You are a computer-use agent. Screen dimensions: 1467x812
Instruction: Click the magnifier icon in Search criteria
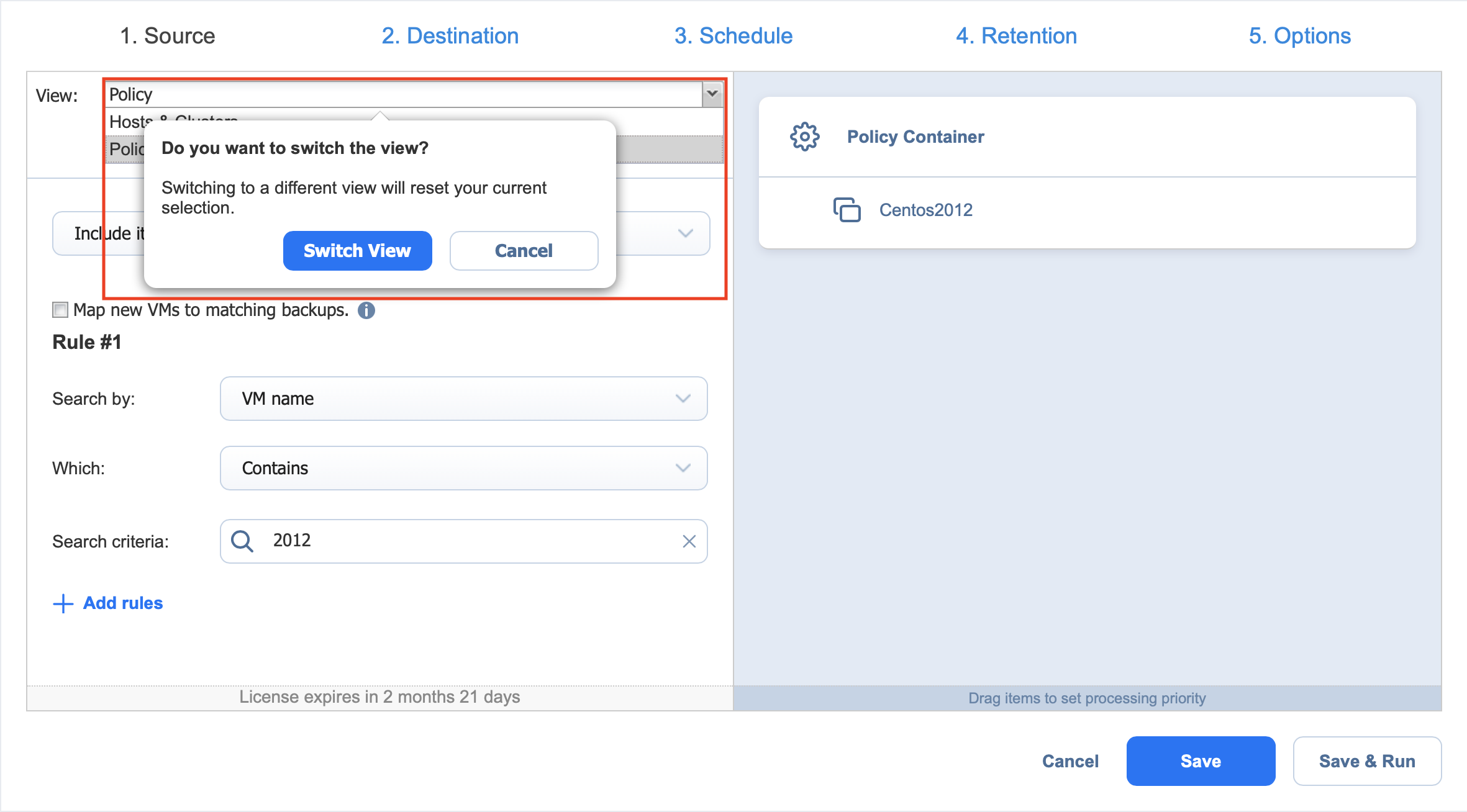[x=242, y=541]
